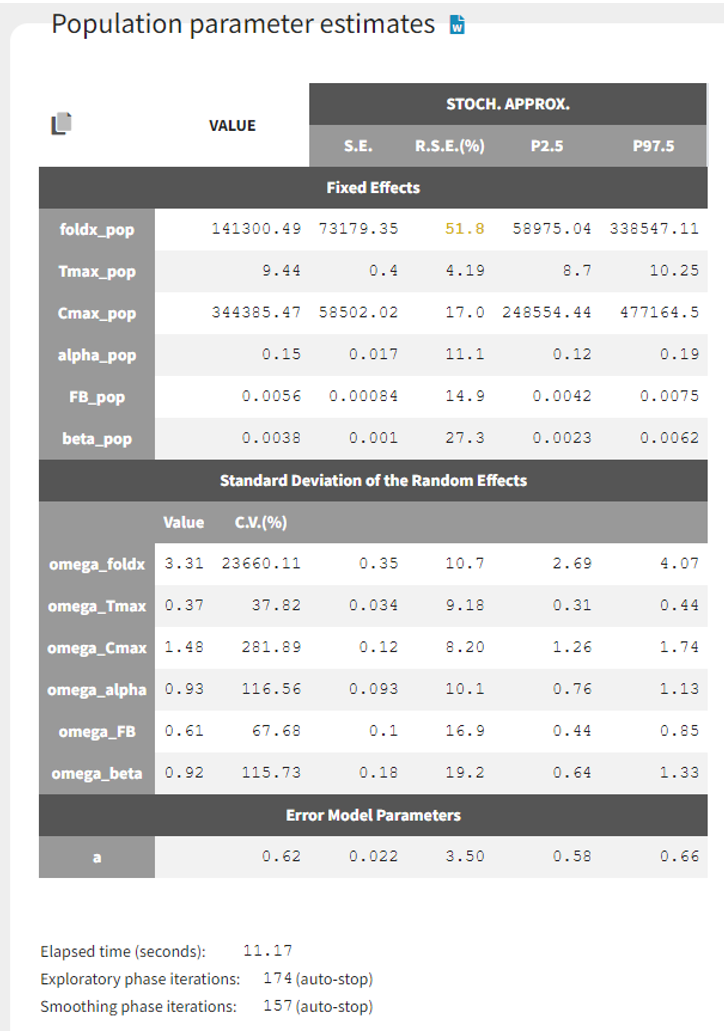
Task: Click the Word export icon beside the title
Action: (x=458, y=25)
